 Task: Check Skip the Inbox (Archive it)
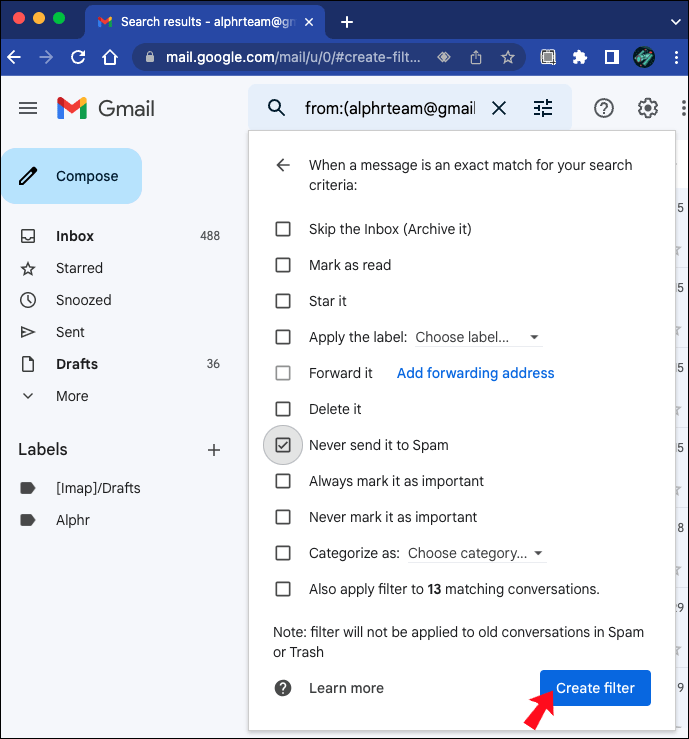pyautogui.click(x=283, y=229)
